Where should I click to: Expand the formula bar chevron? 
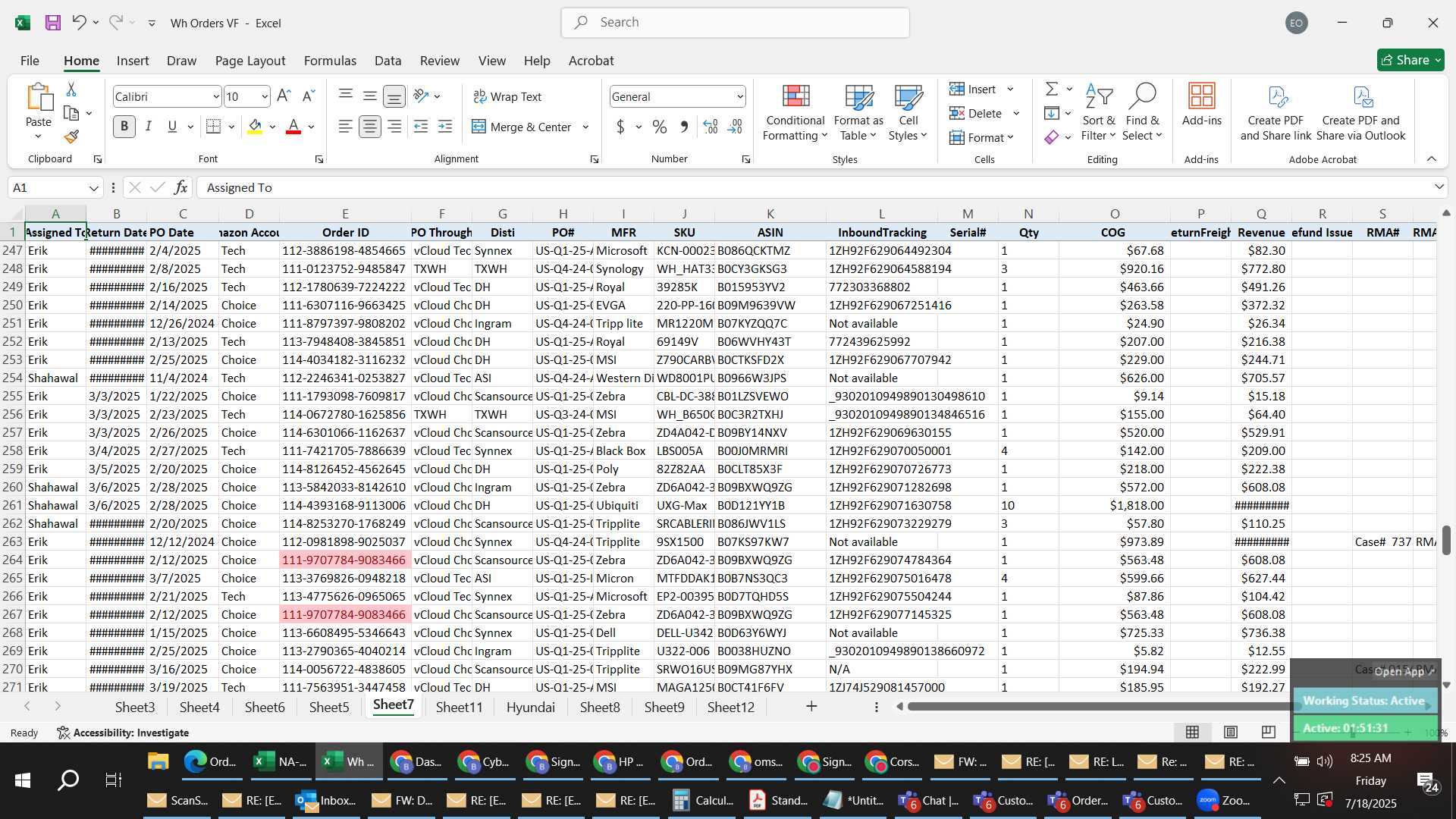(x=1439, y=187)
